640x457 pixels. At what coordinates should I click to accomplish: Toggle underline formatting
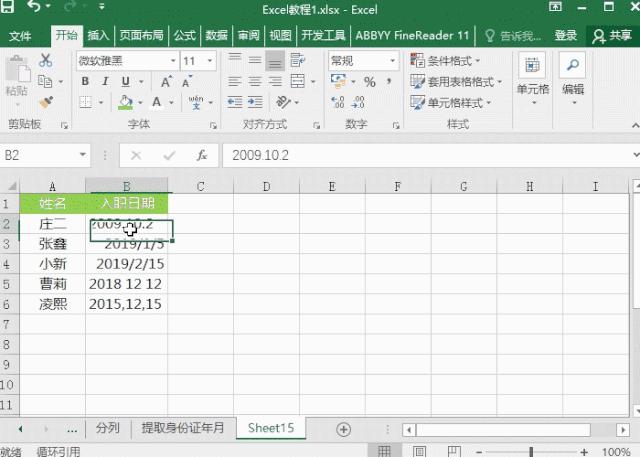pyautogui.click(x=126, y=82)
